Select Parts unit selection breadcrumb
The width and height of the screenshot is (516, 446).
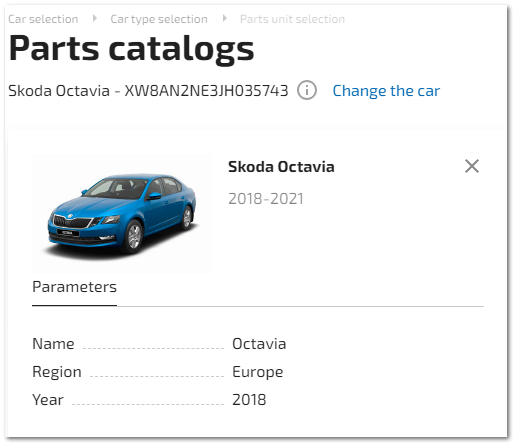(292, 19)
